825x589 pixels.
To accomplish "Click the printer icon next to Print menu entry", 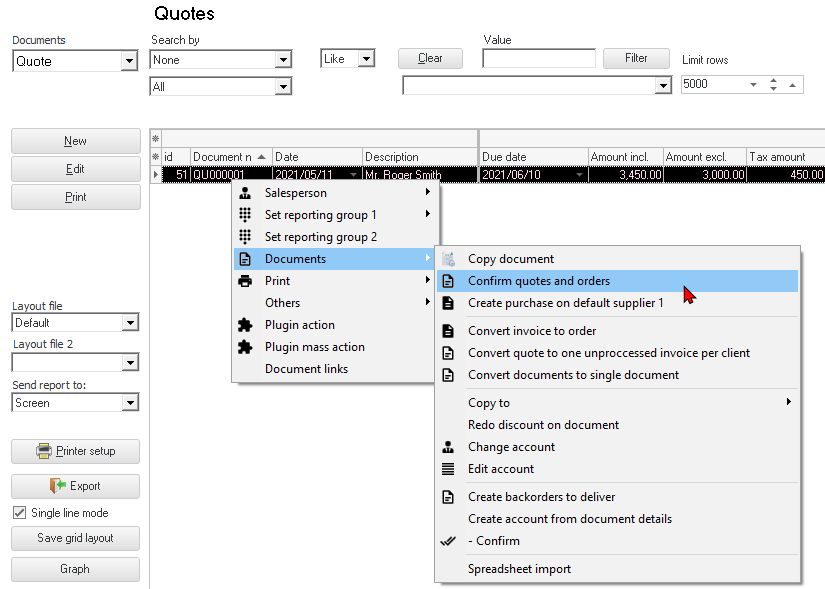I will tap(245, 281).
